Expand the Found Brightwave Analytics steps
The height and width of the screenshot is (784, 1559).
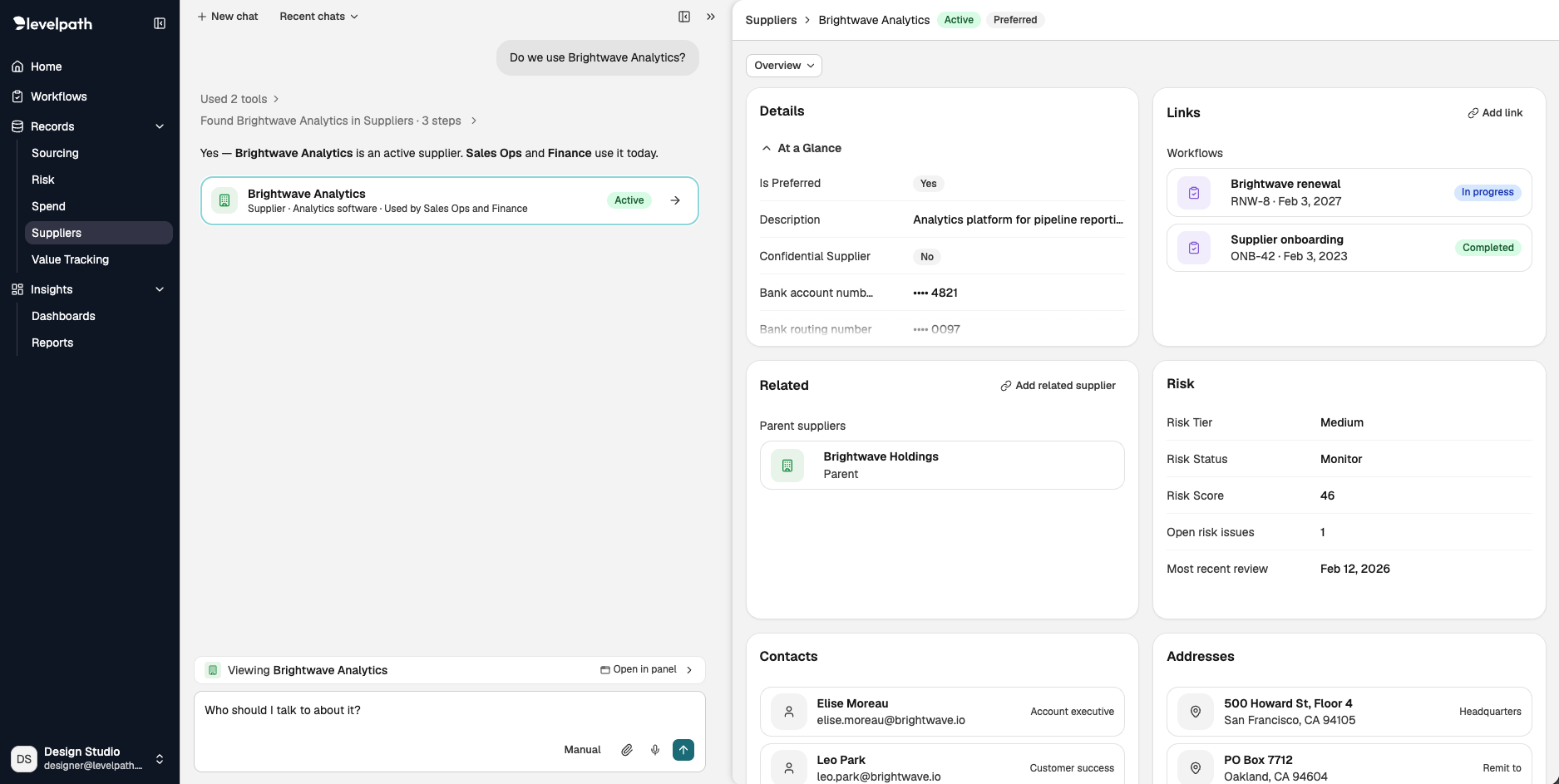tap(338, 121)
